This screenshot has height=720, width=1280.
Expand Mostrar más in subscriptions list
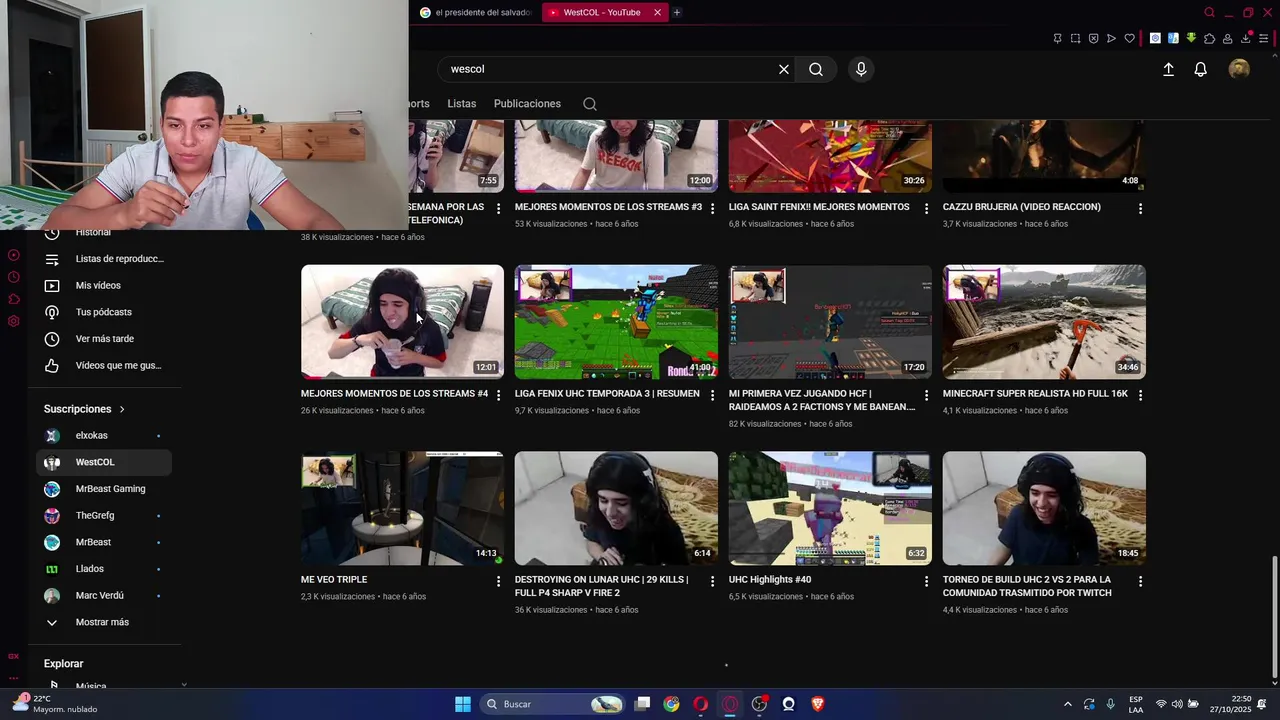[x=104, y=622]
